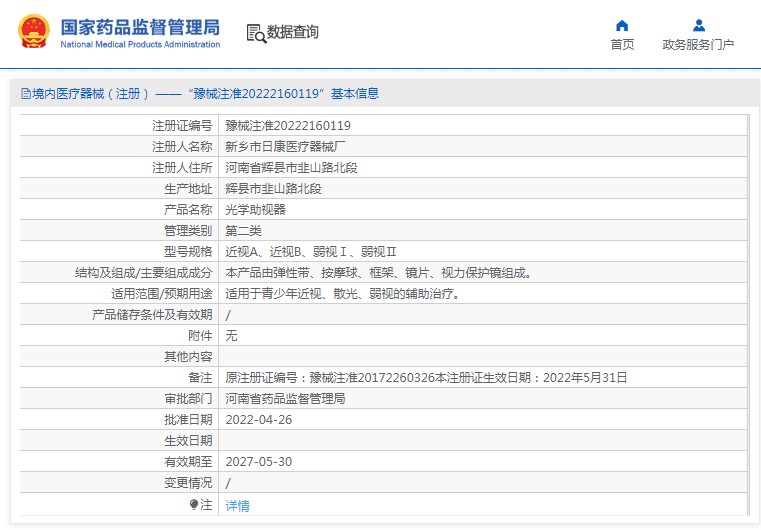Click the 适用范围/预期用途 label

click(162, 294)
